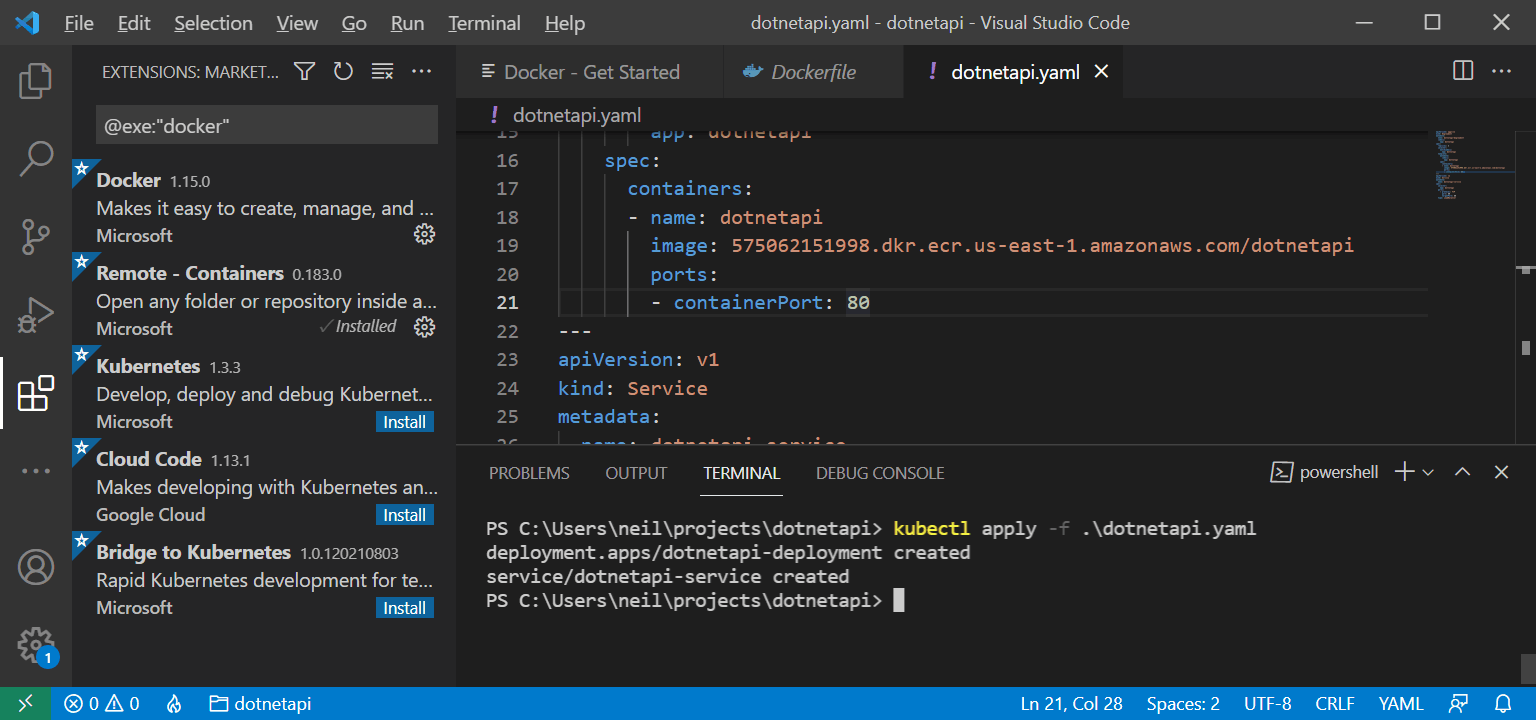Toggle the maximized panel size chevron
The width and height of the screenshot is (1536, 720).
pyautogui.click(x=1462, y=472)
